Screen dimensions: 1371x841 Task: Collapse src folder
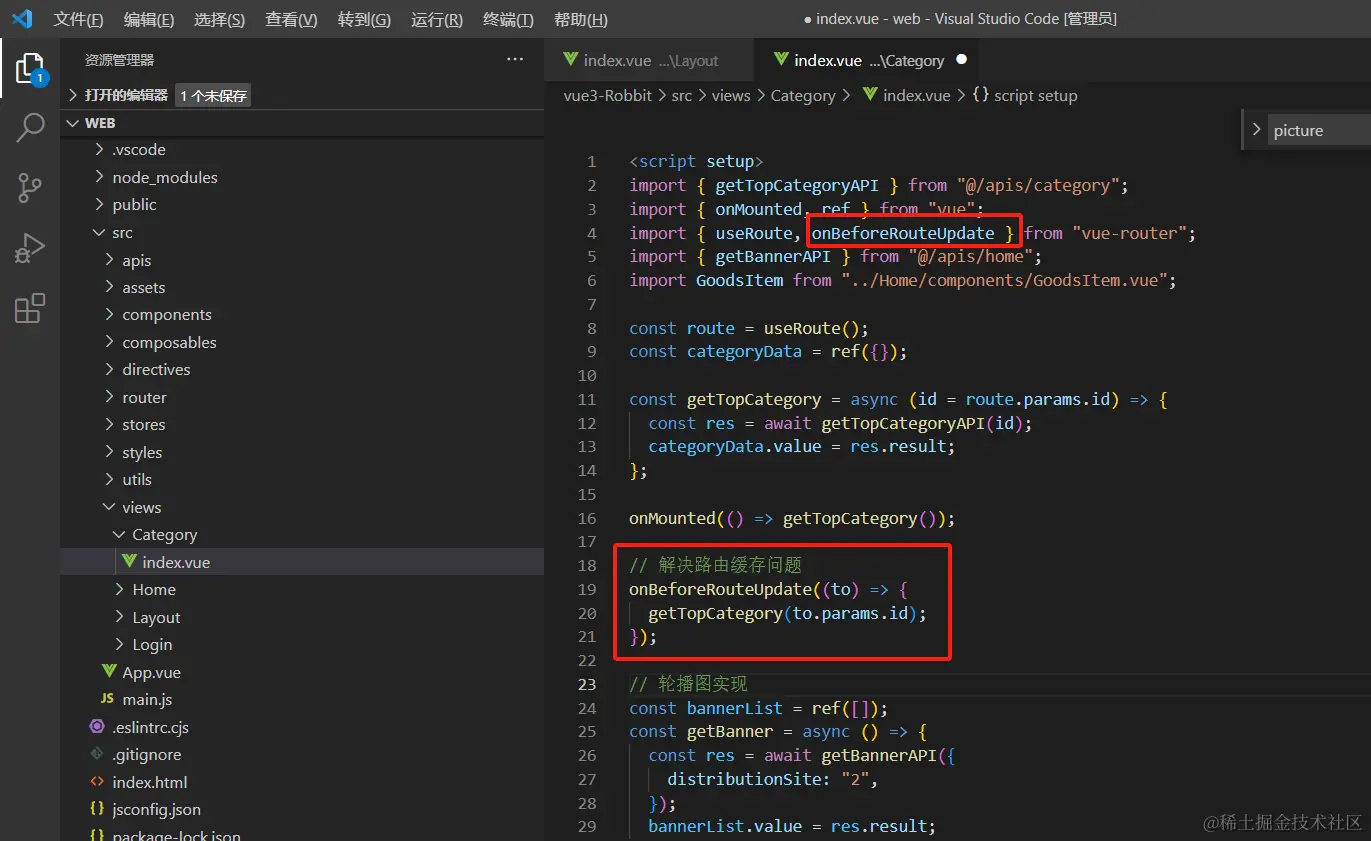(x=302, y=232)
